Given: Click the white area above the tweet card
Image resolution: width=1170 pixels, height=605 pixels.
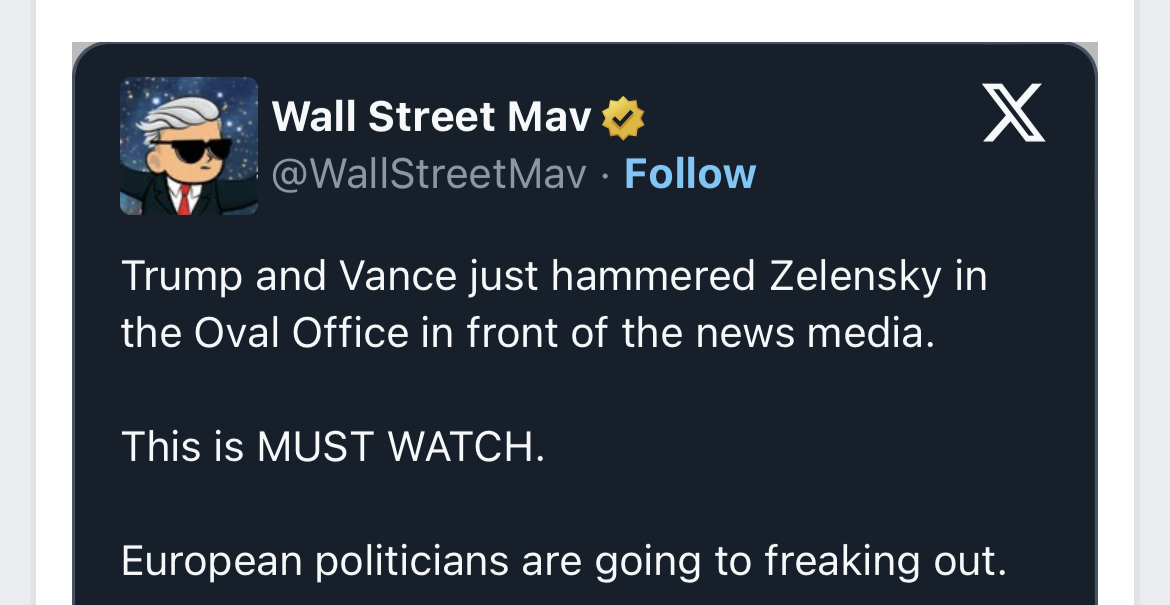Looking at the screenshot, I should tap(585, 18).
